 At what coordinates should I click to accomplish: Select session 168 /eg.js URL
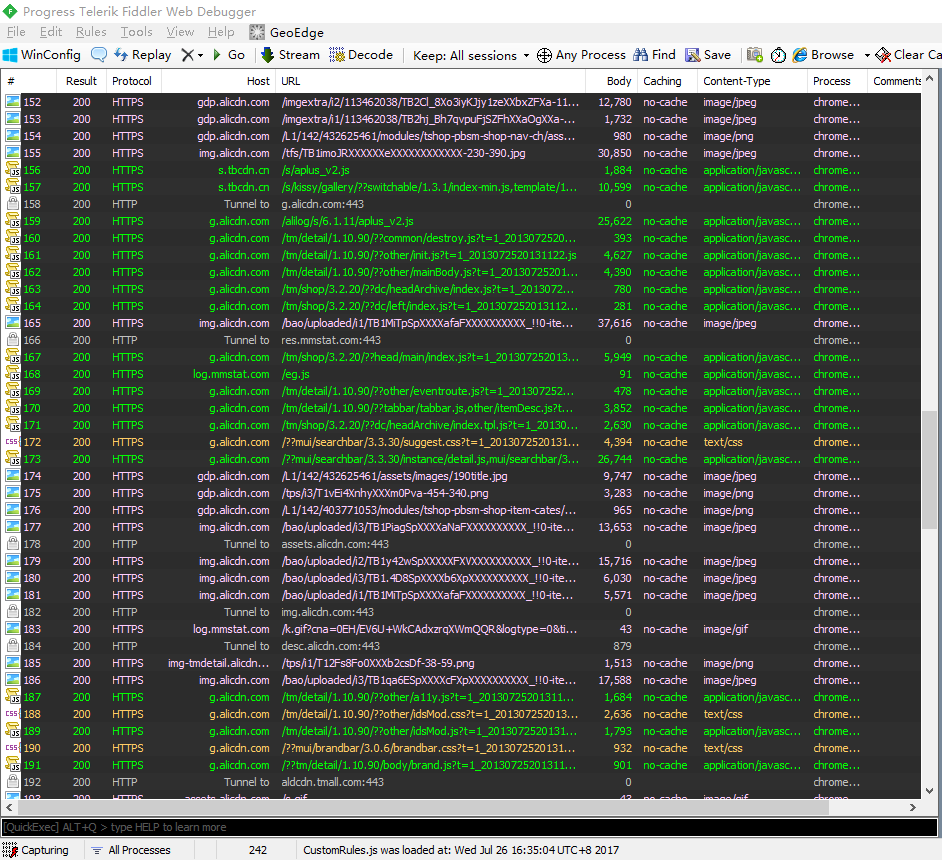296,374
